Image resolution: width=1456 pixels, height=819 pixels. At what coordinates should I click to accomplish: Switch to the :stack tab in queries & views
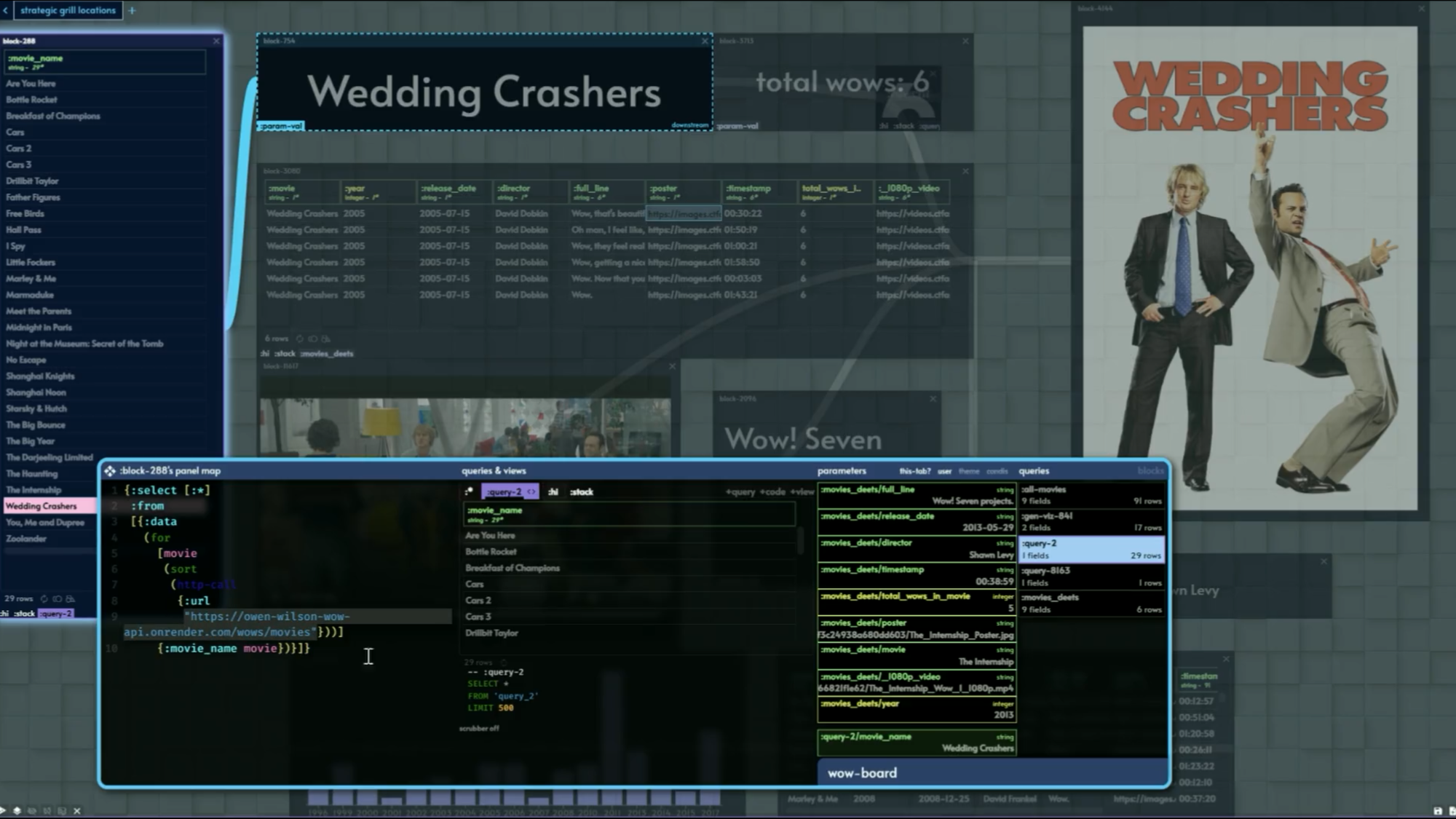coord(581,492)
